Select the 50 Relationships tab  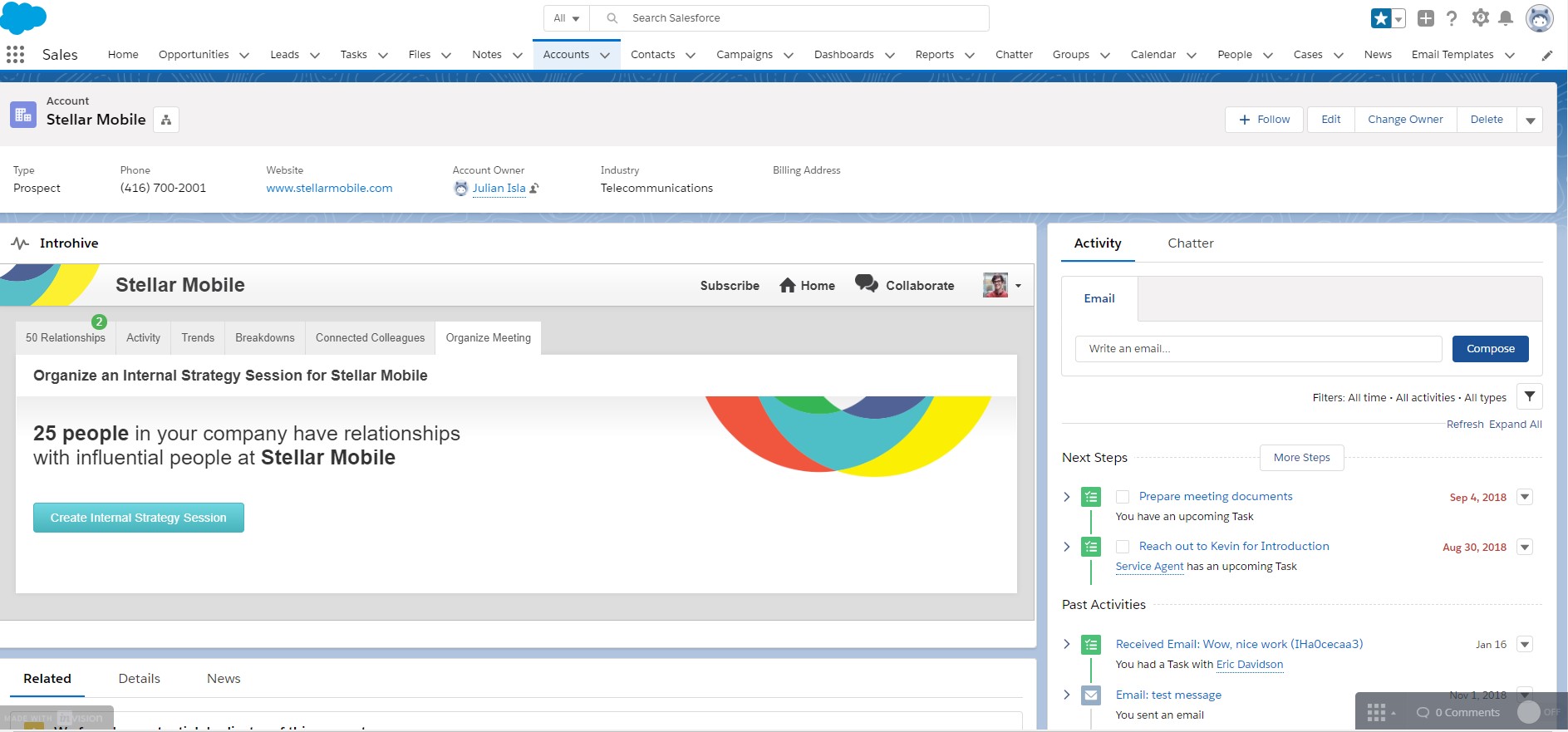pyautogui.click(x=66, y=338)
